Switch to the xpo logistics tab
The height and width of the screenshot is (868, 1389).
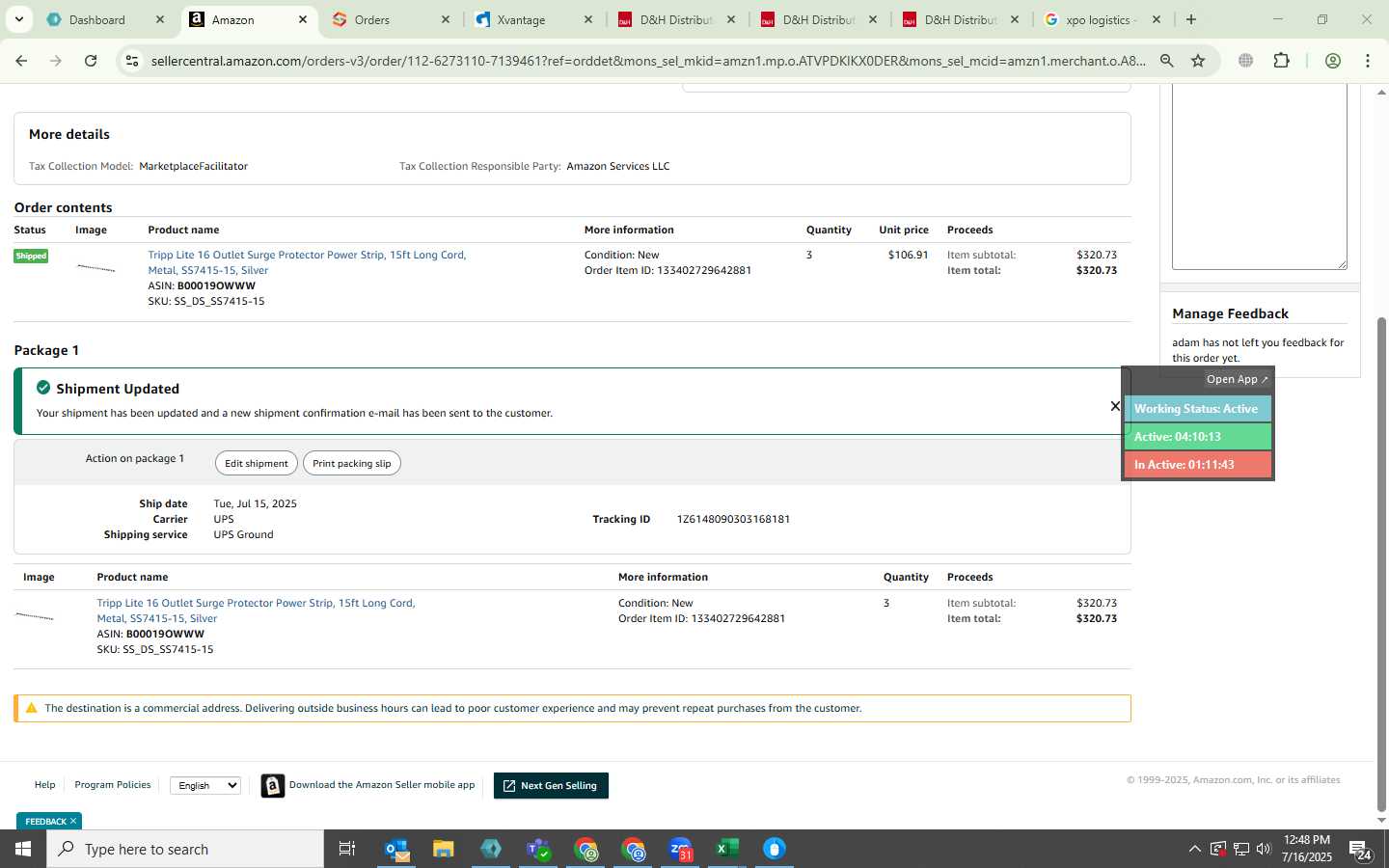(x=1100, y=19)
